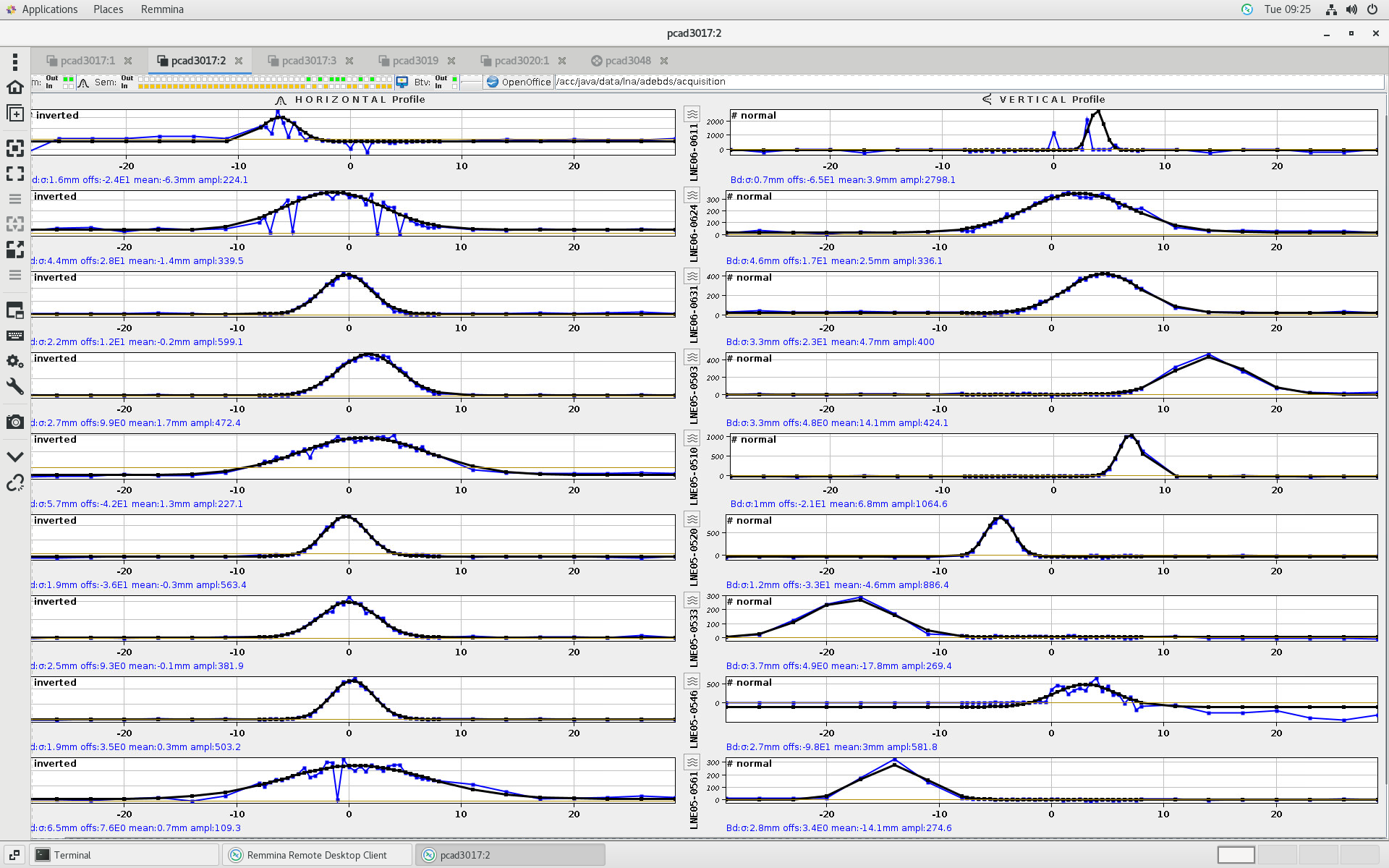Click the keyboard grab icon in sidebar
Screen dimensions: 1389x868
point(14,336)
